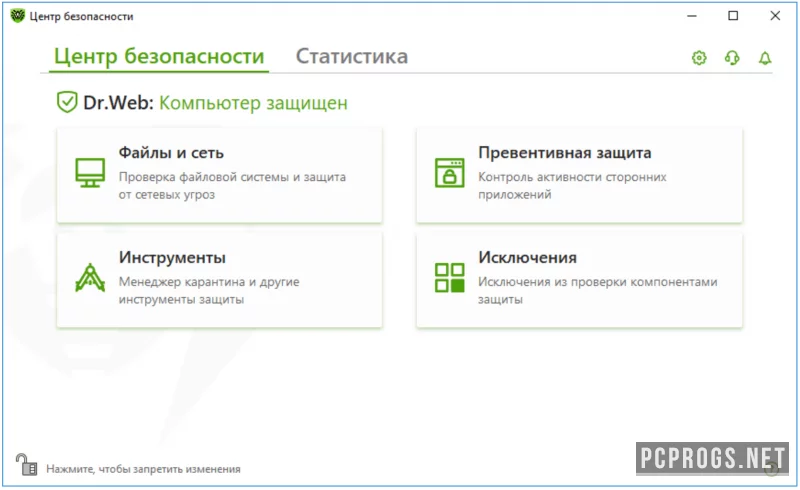Open the Превентивная защита card title
The image size is (800, 490).
(565, 153)
